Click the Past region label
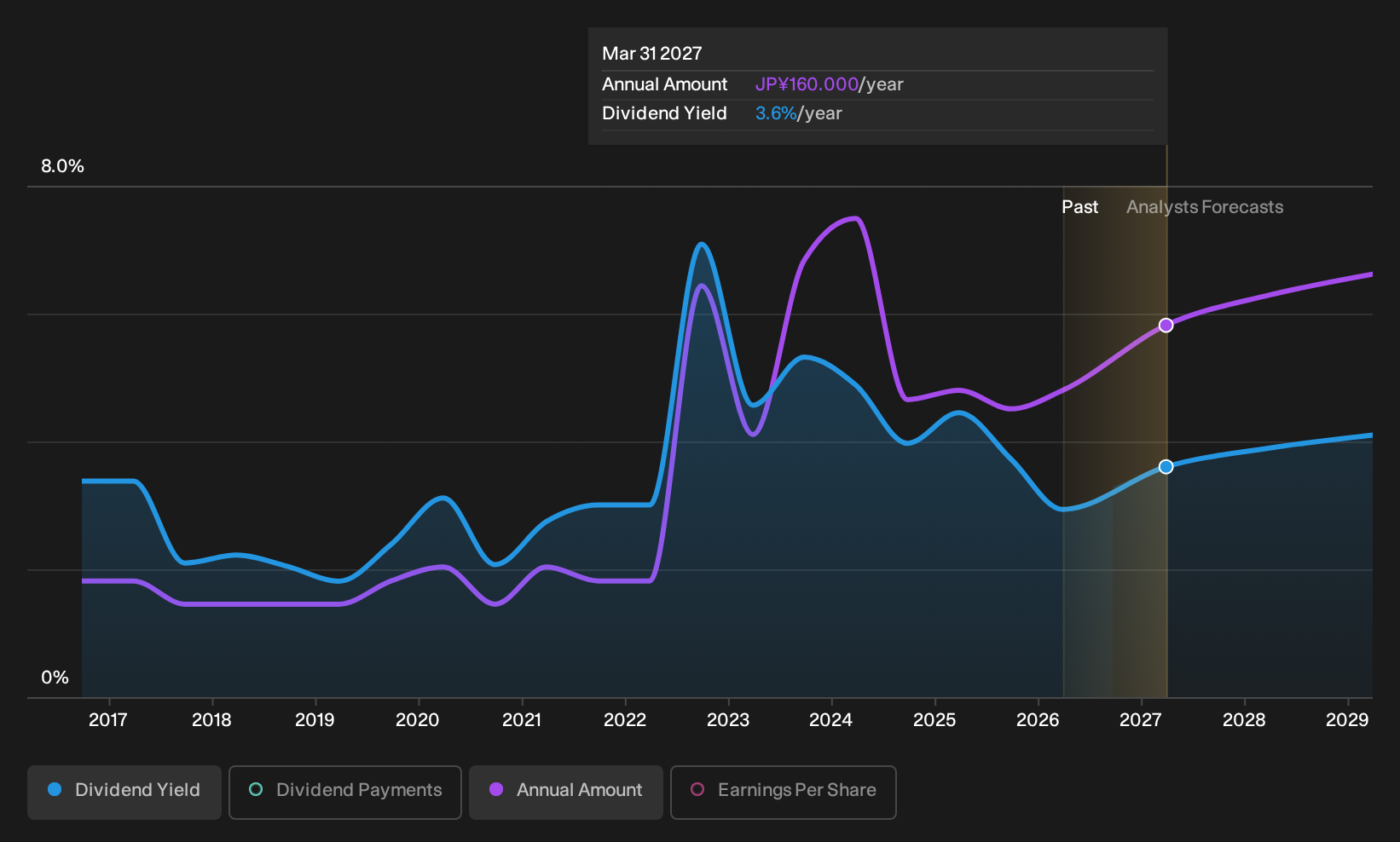Screen dimensions: 1400x842 coord(1079,207)
